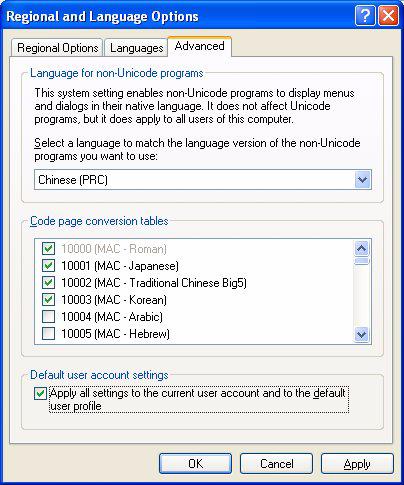The width and height of the screenshot is (404, 485).
Task: Click the OK button
Action: point(195,464)
